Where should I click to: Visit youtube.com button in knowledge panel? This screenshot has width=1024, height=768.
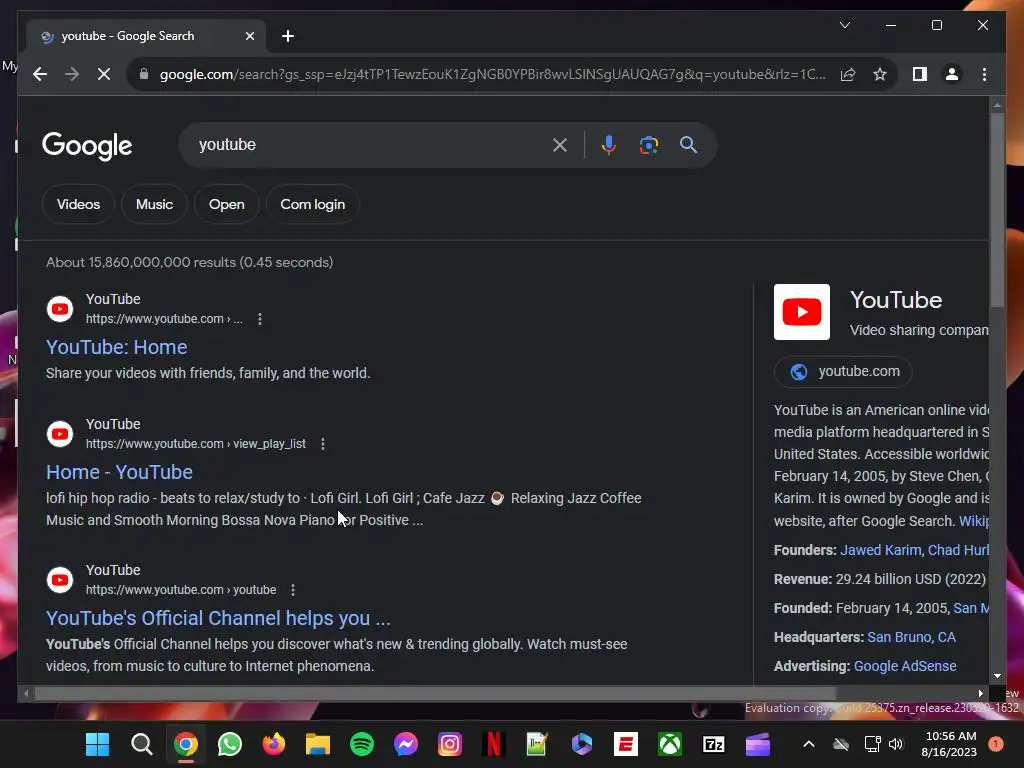[x=843, y=372]
